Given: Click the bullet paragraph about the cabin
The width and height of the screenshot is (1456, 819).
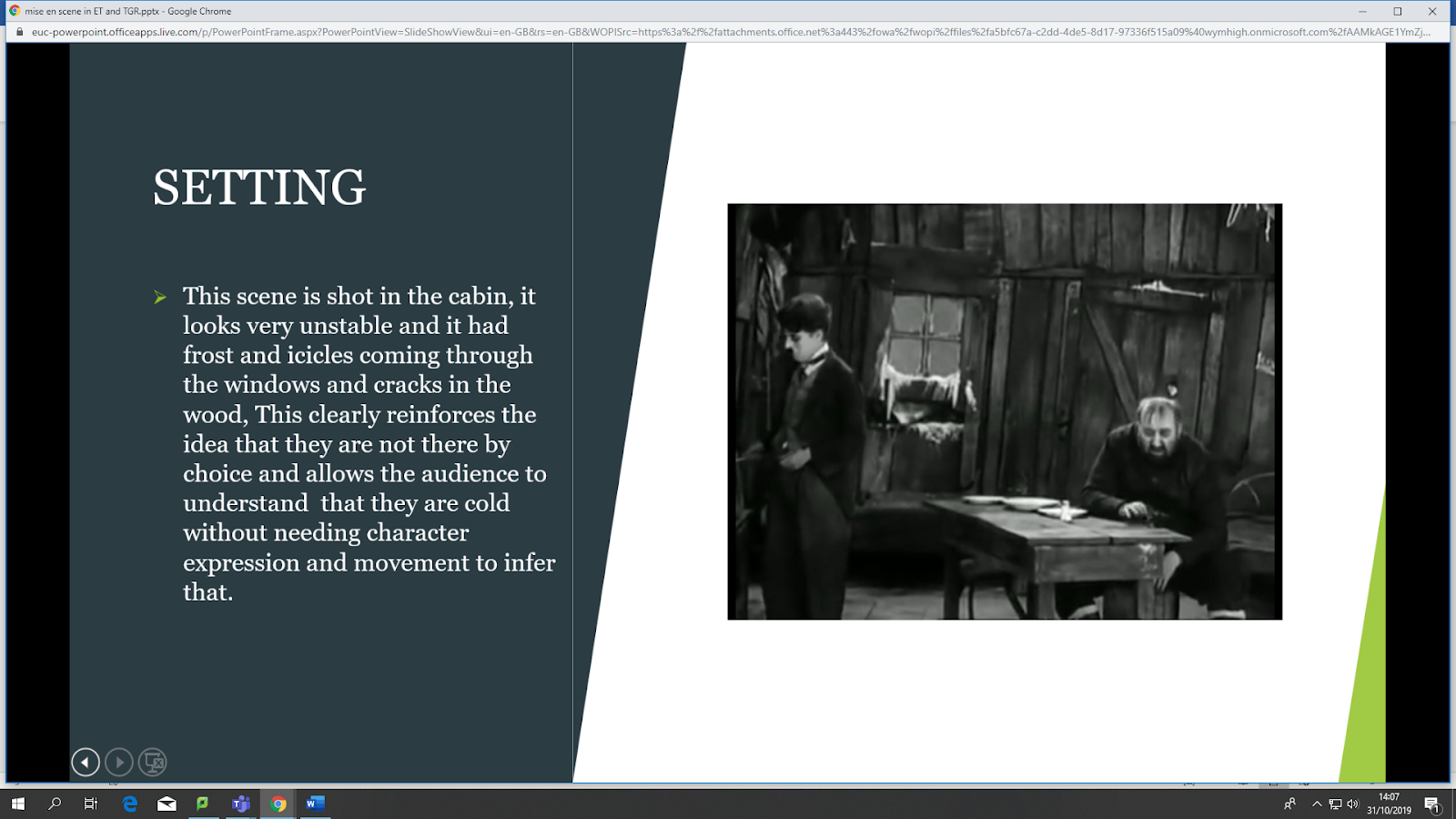Looking at the screenshot, I should point(369,444).
